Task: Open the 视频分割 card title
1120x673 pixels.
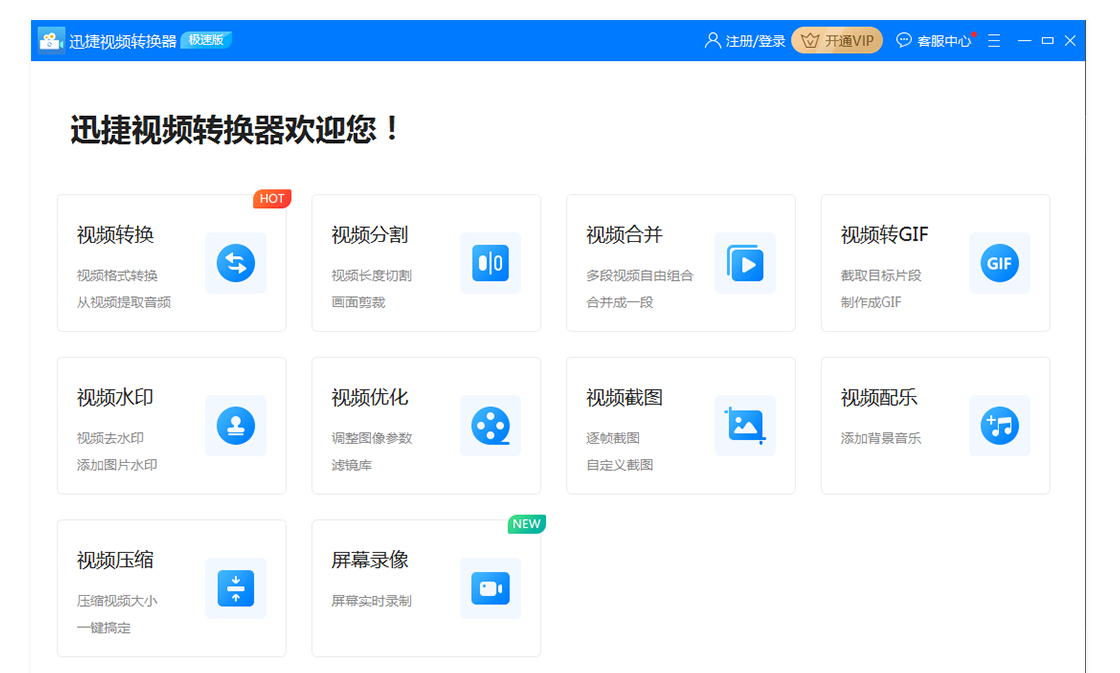Action: tap(369, 235)
